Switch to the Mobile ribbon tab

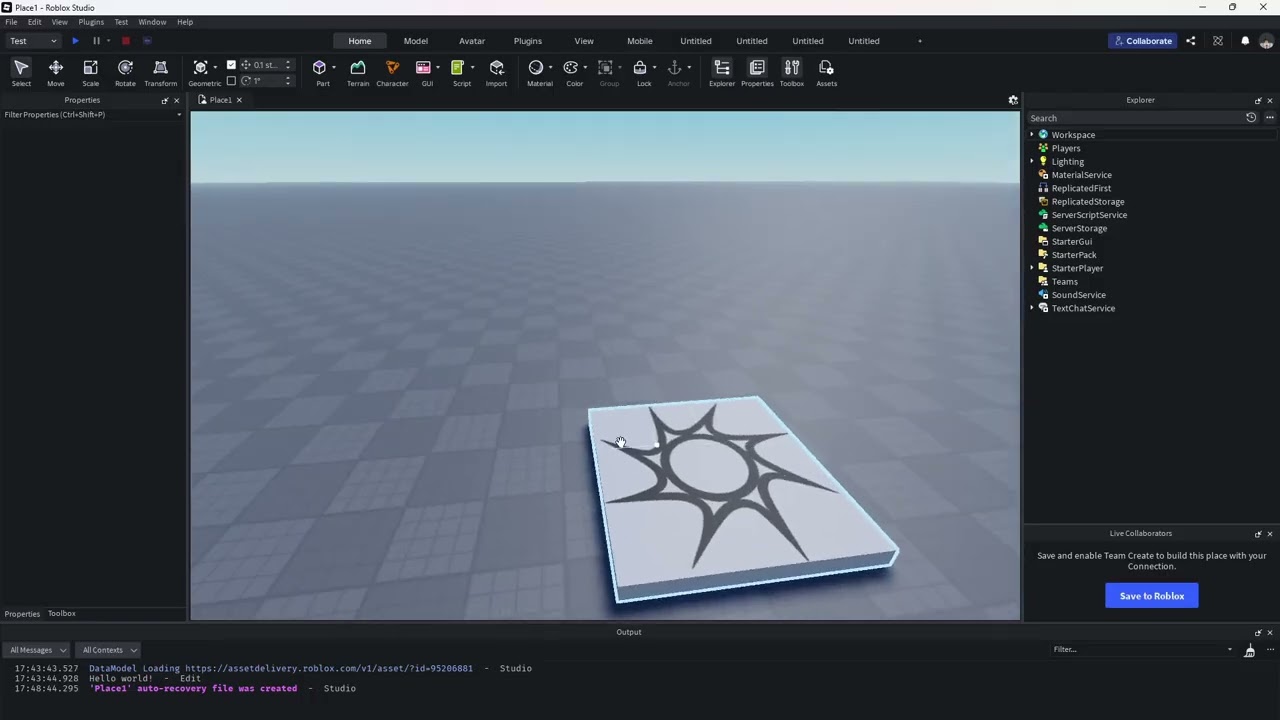point(640,41)
